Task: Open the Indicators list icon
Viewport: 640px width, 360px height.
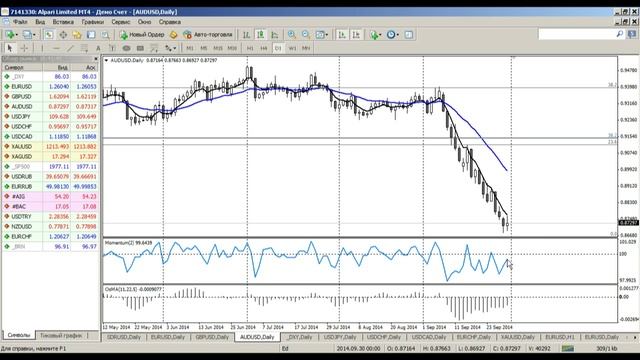Action: click(x=373, y=35)
